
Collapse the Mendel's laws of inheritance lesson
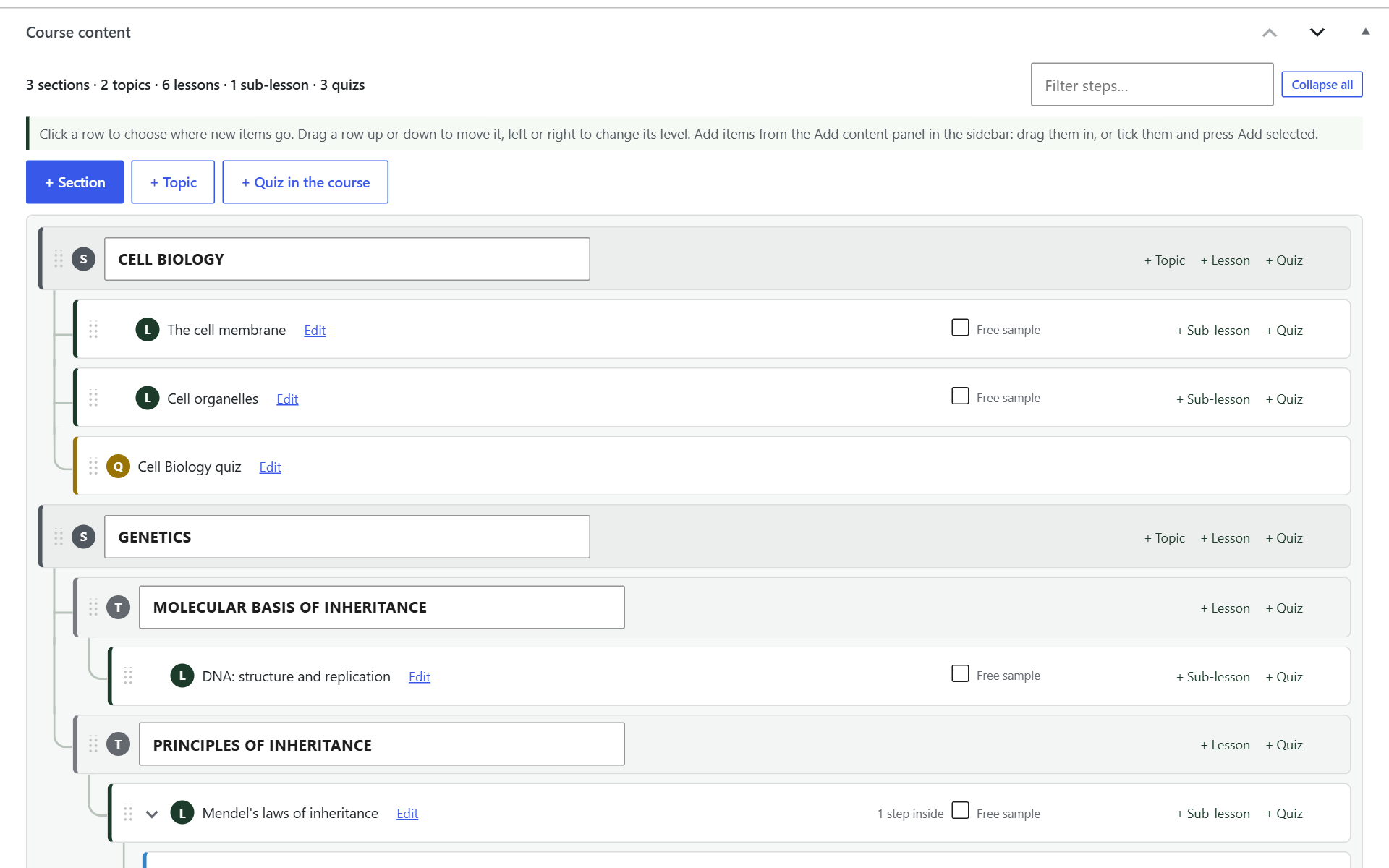(x=152, y=814)
